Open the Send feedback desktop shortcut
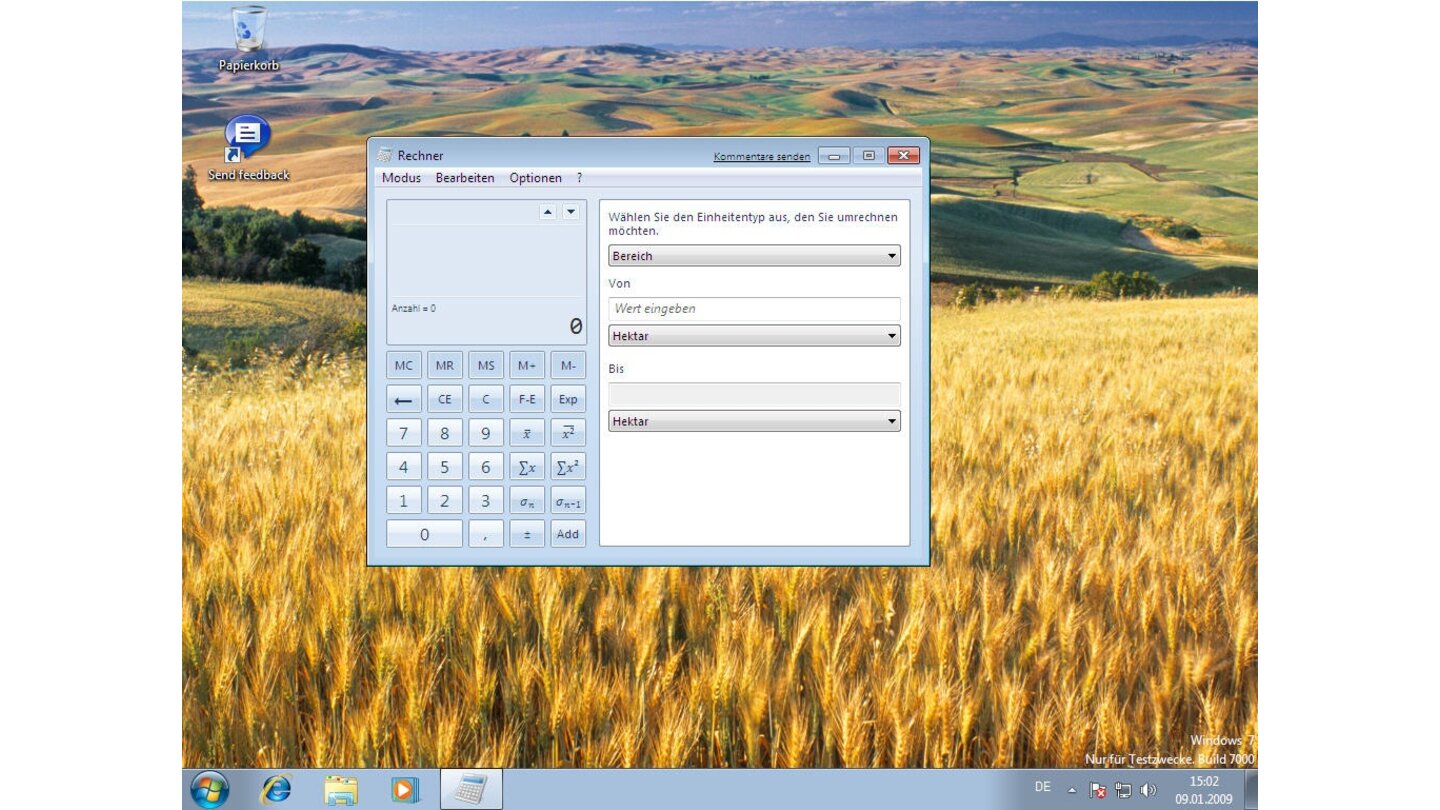1440x810 pixels. click(248, 148)
